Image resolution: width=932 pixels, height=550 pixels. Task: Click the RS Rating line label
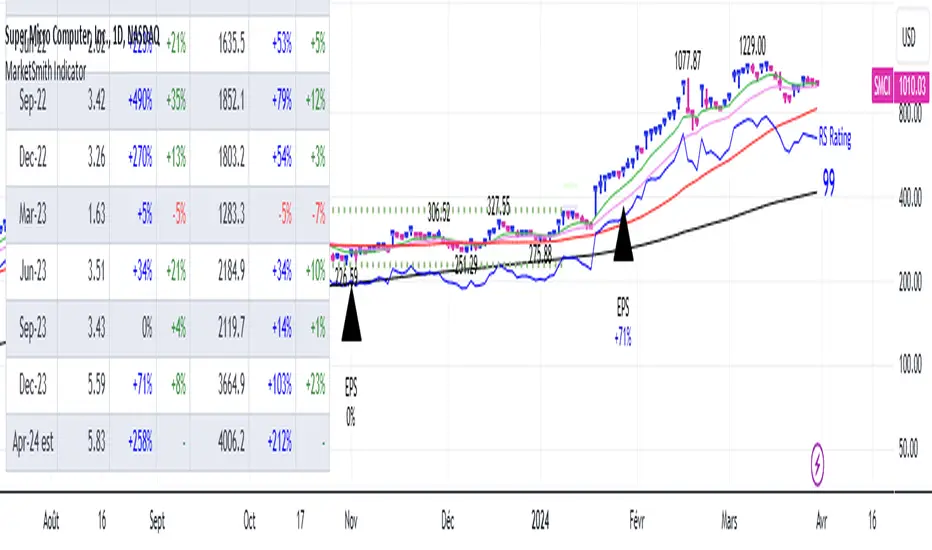point(835,137)
